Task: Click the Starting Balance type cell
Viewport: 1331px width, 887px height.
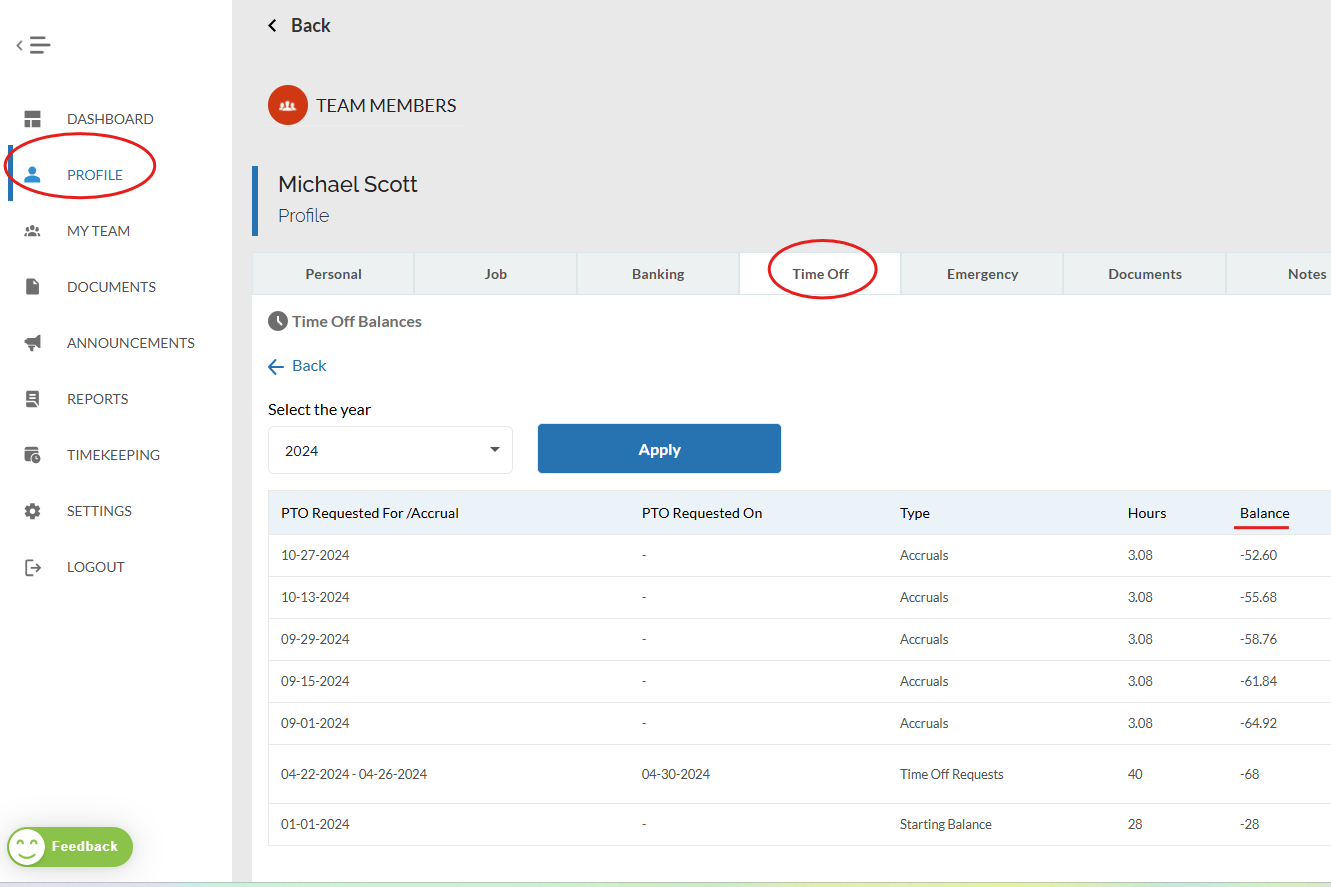Action: (x=946, y=824)
